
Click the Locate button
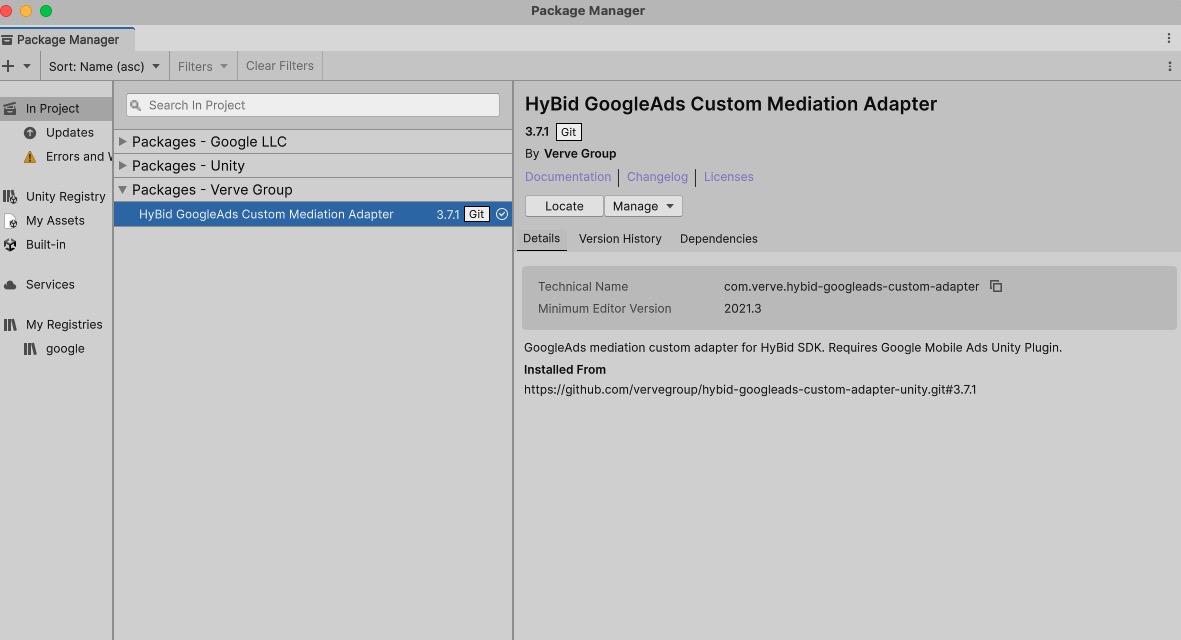[x=564, y=206]
